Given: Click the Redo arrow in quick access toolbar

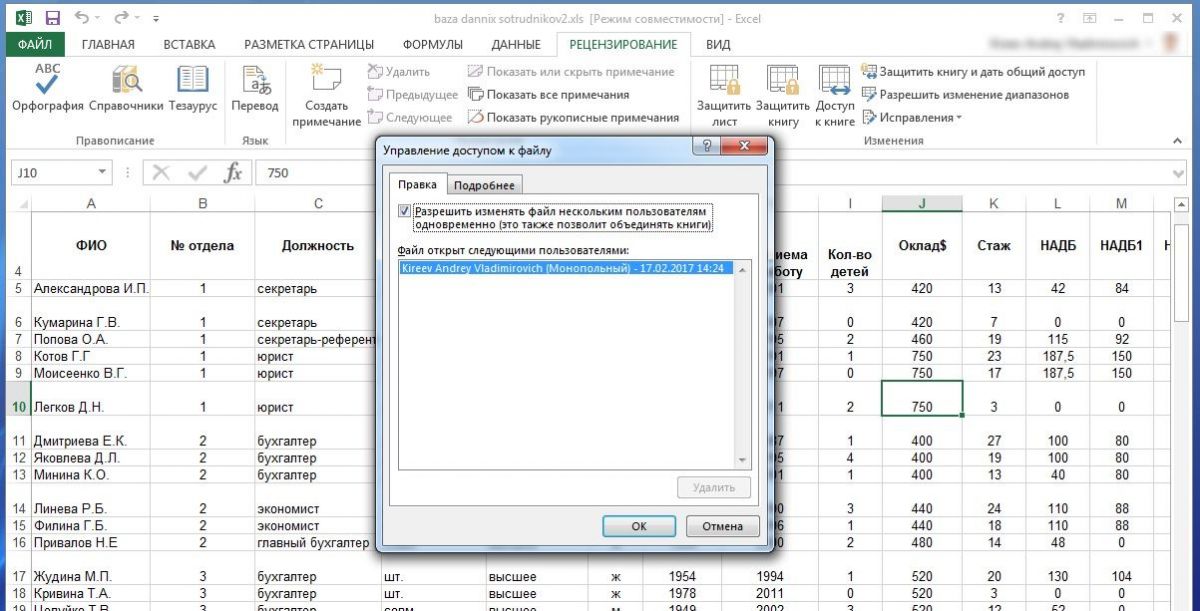Looking at the screenshot, I should tap(121, 18).
